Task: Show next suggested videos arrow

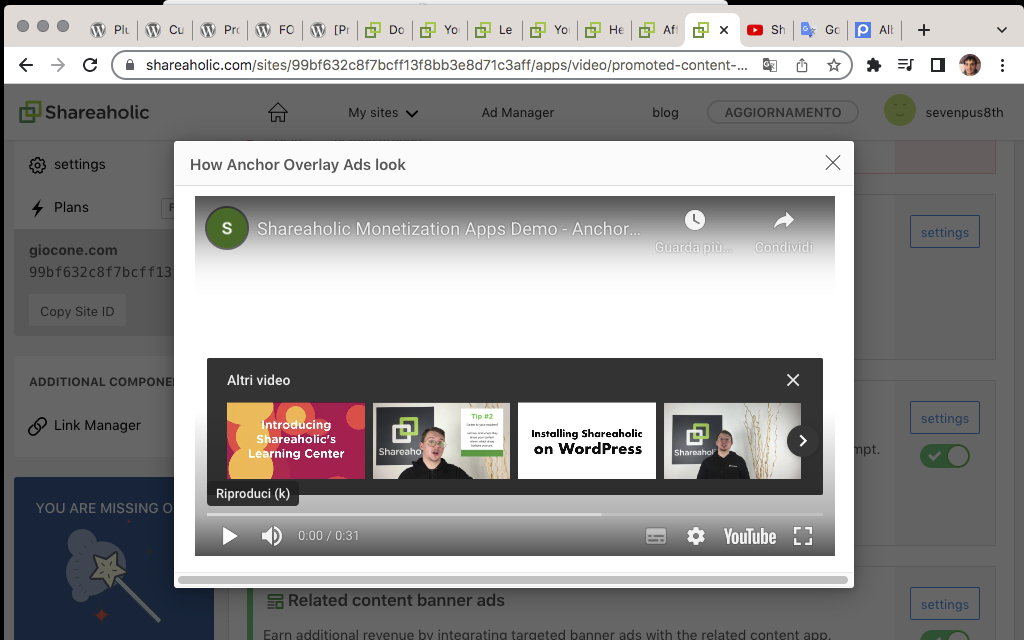Action: click(803, 441)
